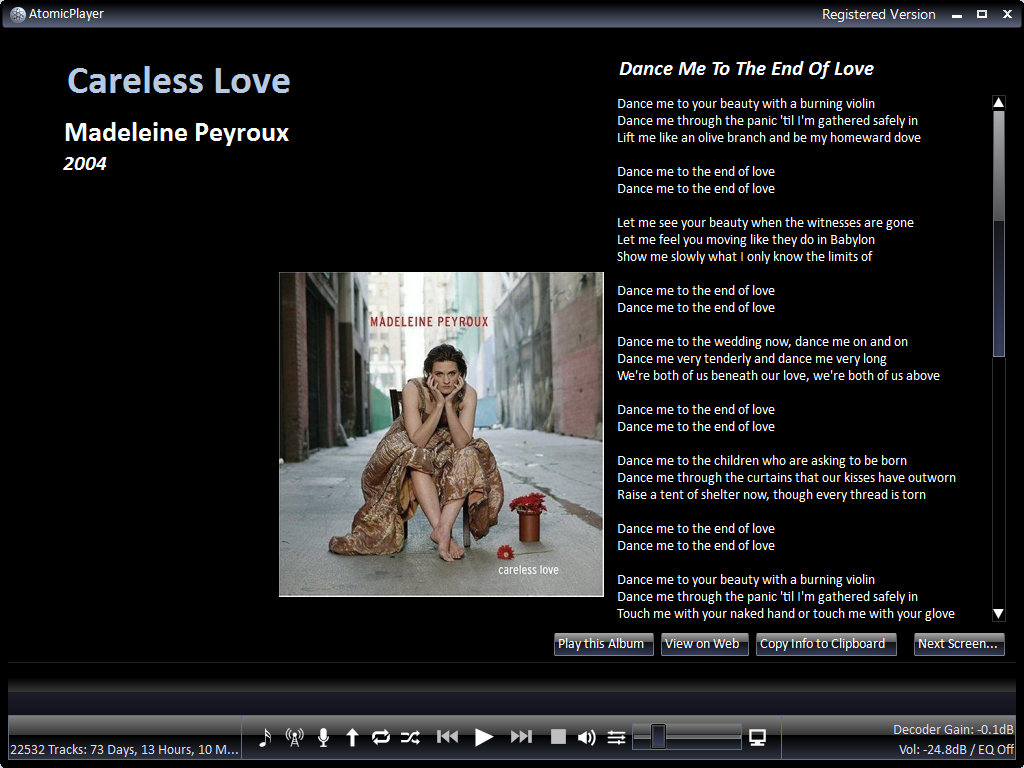Open the music note library icon
This screenshot has height=768, width=1024.
264,737
